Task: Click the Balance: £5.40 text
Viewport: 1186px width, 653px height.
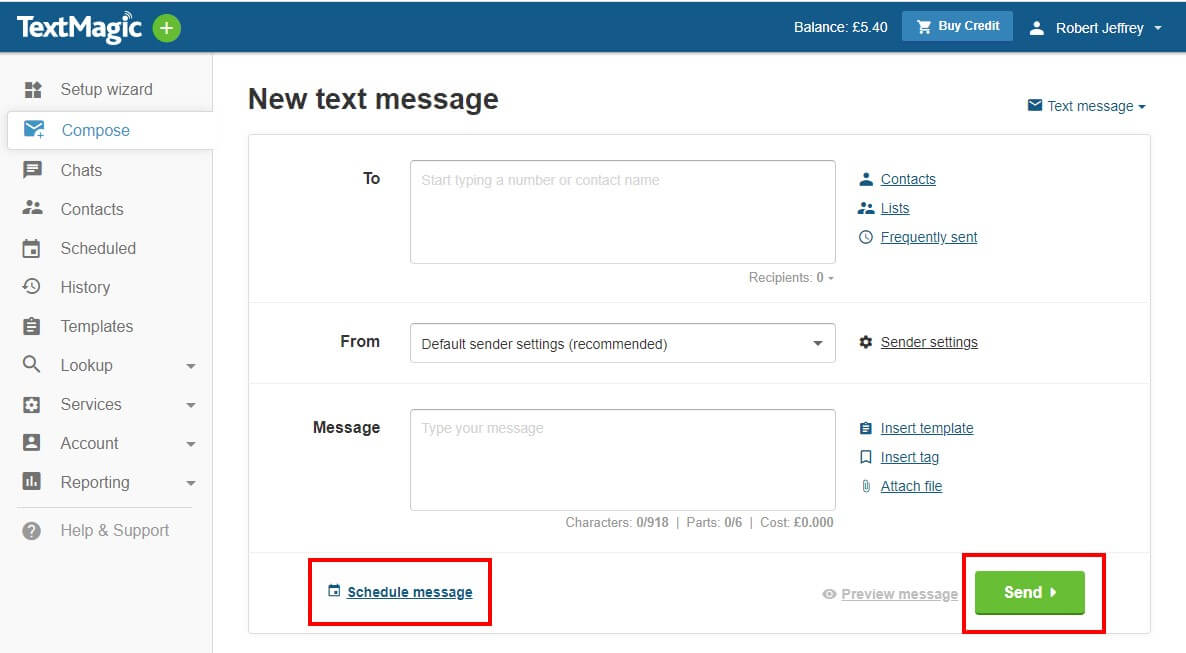Action: 840,27
